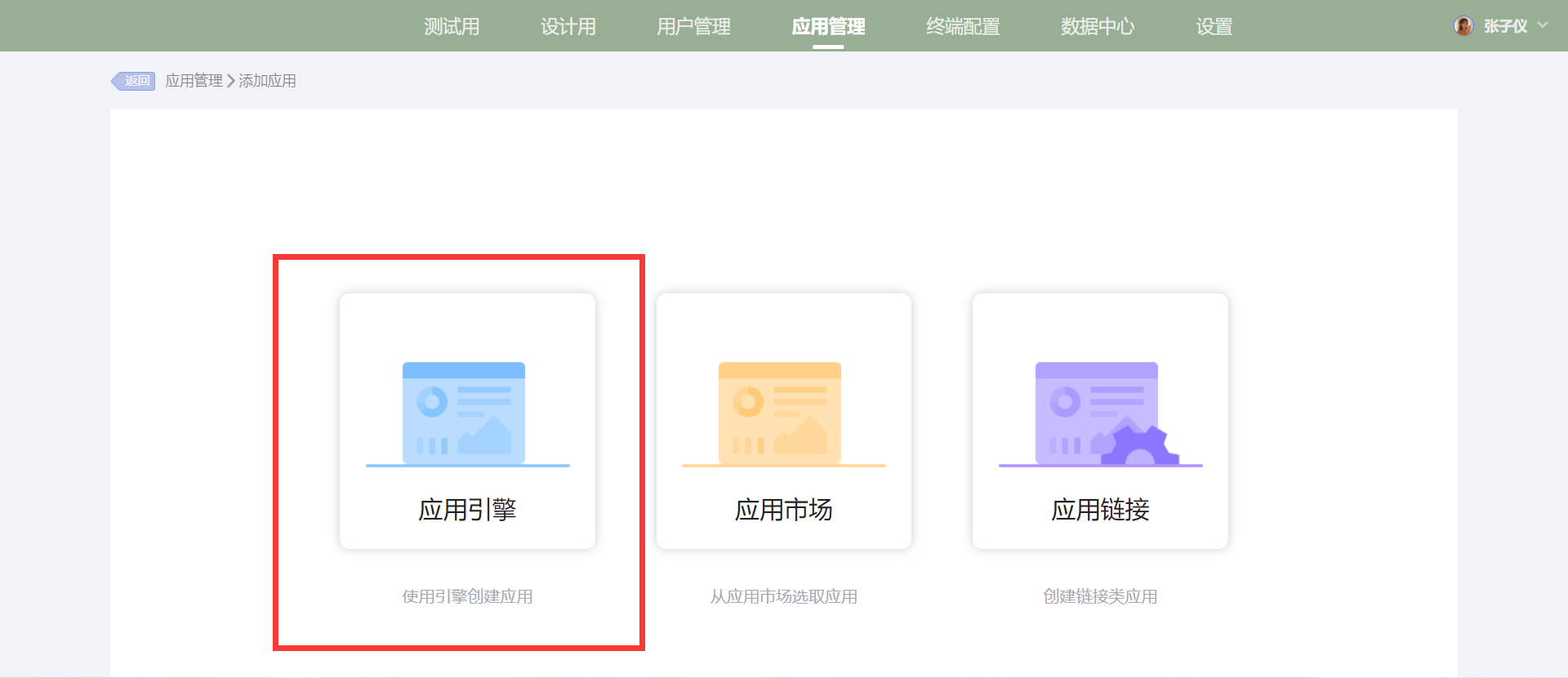The width and height of the screenshot is (1568, 678).
Task: Go to 用户管理 in the top navigation
Action: [x=694, y=26]
